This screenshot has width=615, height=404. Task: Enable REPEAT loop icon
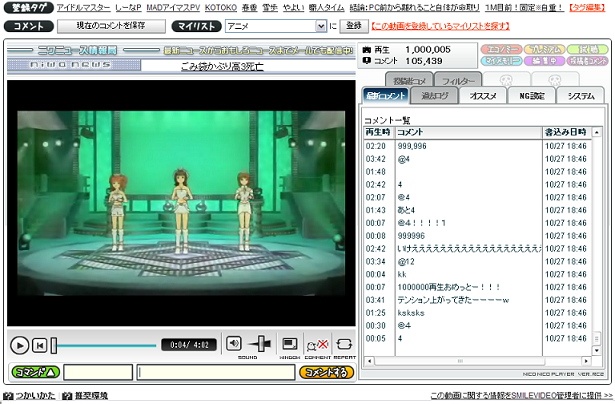tap(344, 344)
